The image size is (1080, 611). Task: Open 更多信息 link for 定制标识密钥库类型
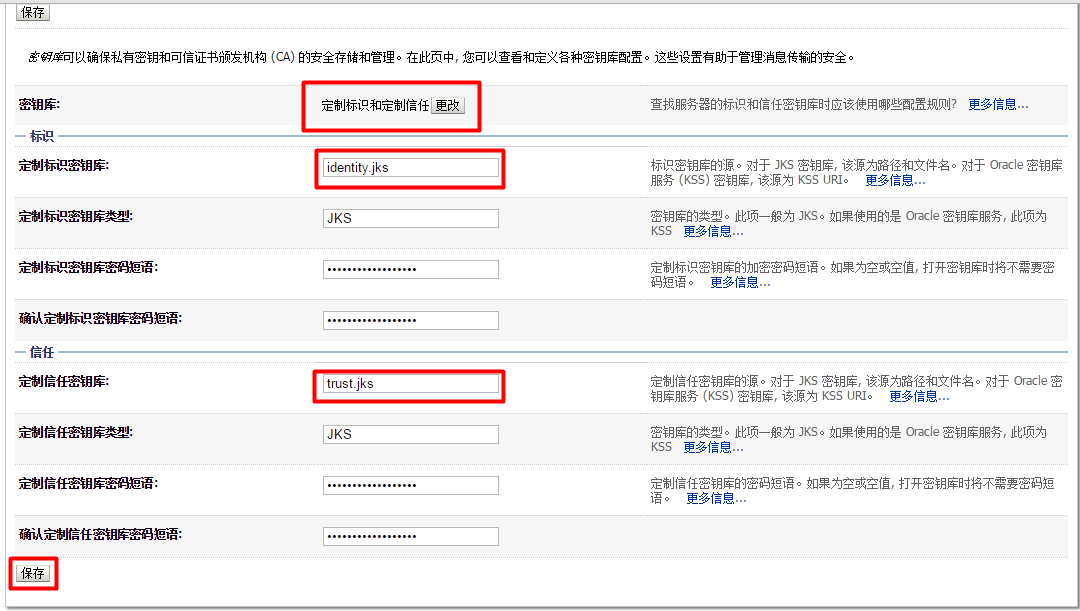(x=713, y=231)
